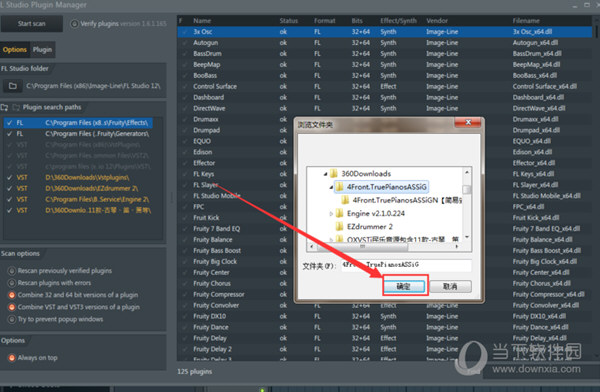The image size is (600, 392).
Task: Toggle the Verify plugins option
Action: [75, 24]
